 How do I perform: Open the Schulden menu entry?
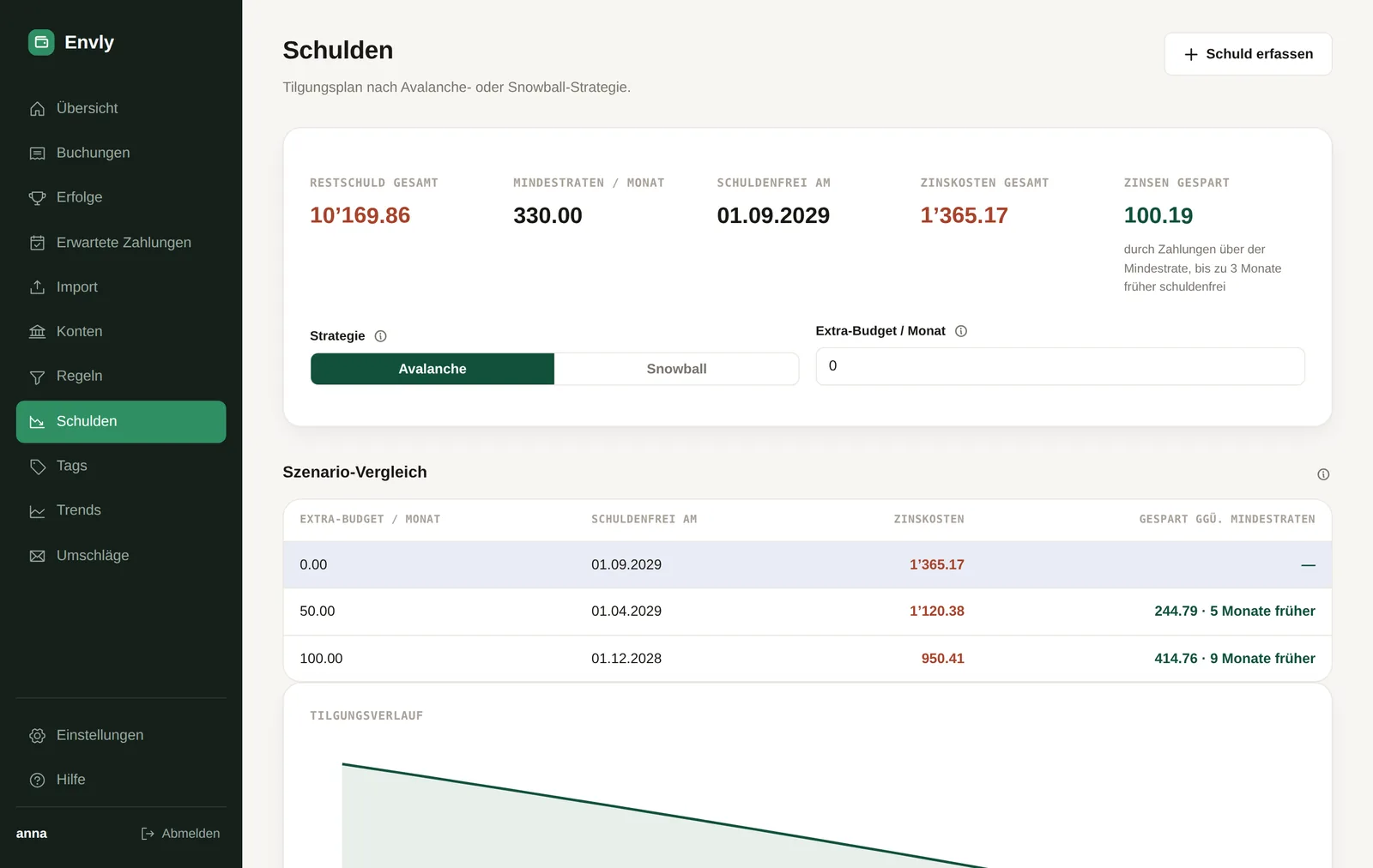[x=121, y=422]
